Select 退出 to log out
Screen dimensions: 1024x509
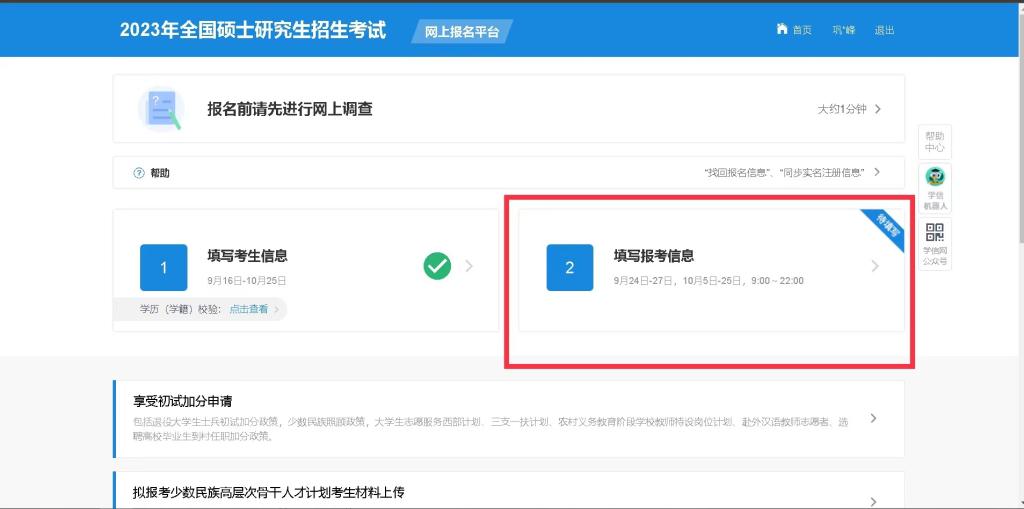click(884, 30)
